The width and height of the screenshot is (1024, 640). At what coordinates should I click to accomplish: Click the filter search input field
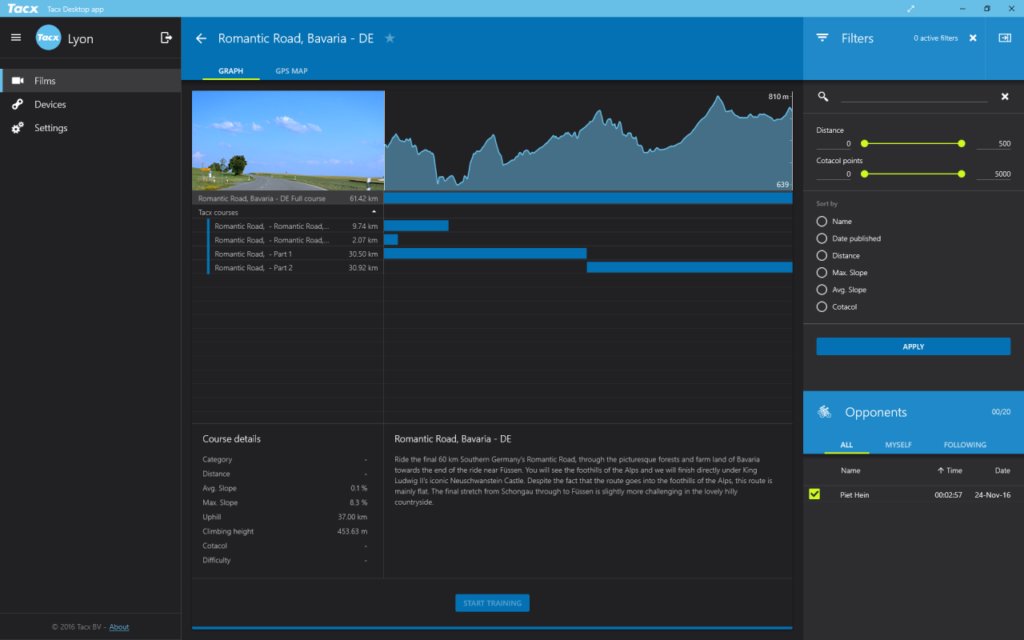click(x=914, y=96)
